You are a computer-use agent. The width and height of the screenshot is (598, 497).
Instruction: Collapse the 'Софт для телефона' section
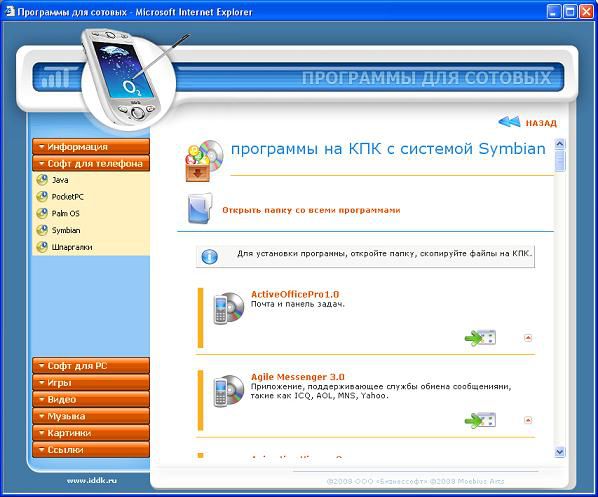(91, 164)
